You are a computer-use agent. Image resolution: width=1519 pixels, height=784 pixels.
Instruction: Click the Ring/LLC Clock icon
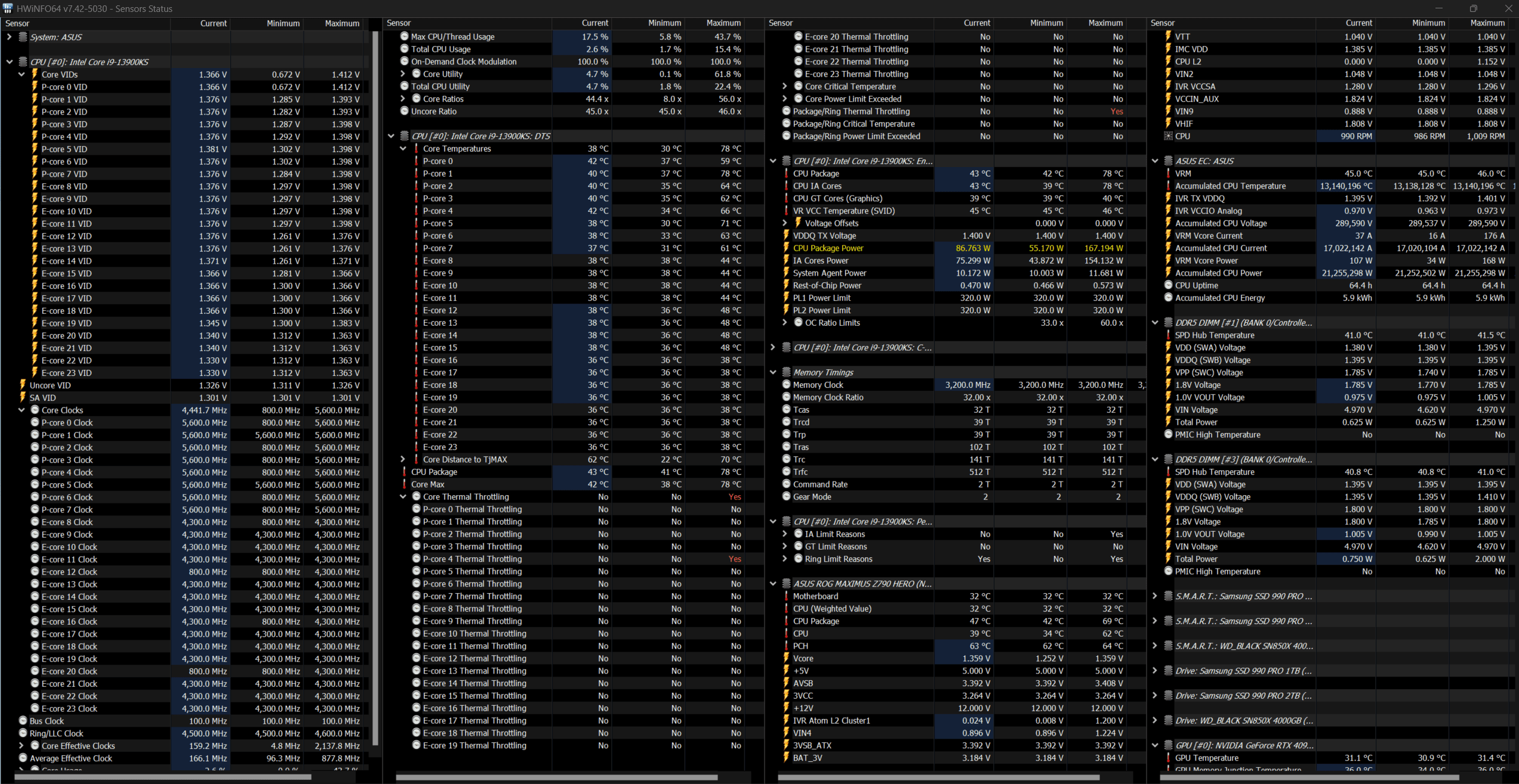(x=23, y=733)
